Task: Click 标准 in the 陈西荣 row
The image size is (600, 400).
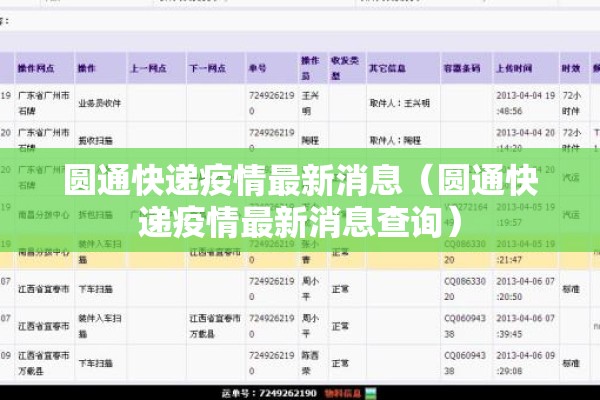Action: point(571,363)
